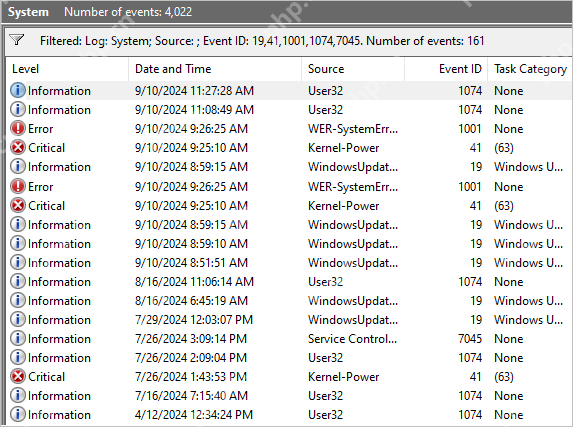
Task: Click Event ID 41 in 7/26/2024 row
Action: coord(475,377)
